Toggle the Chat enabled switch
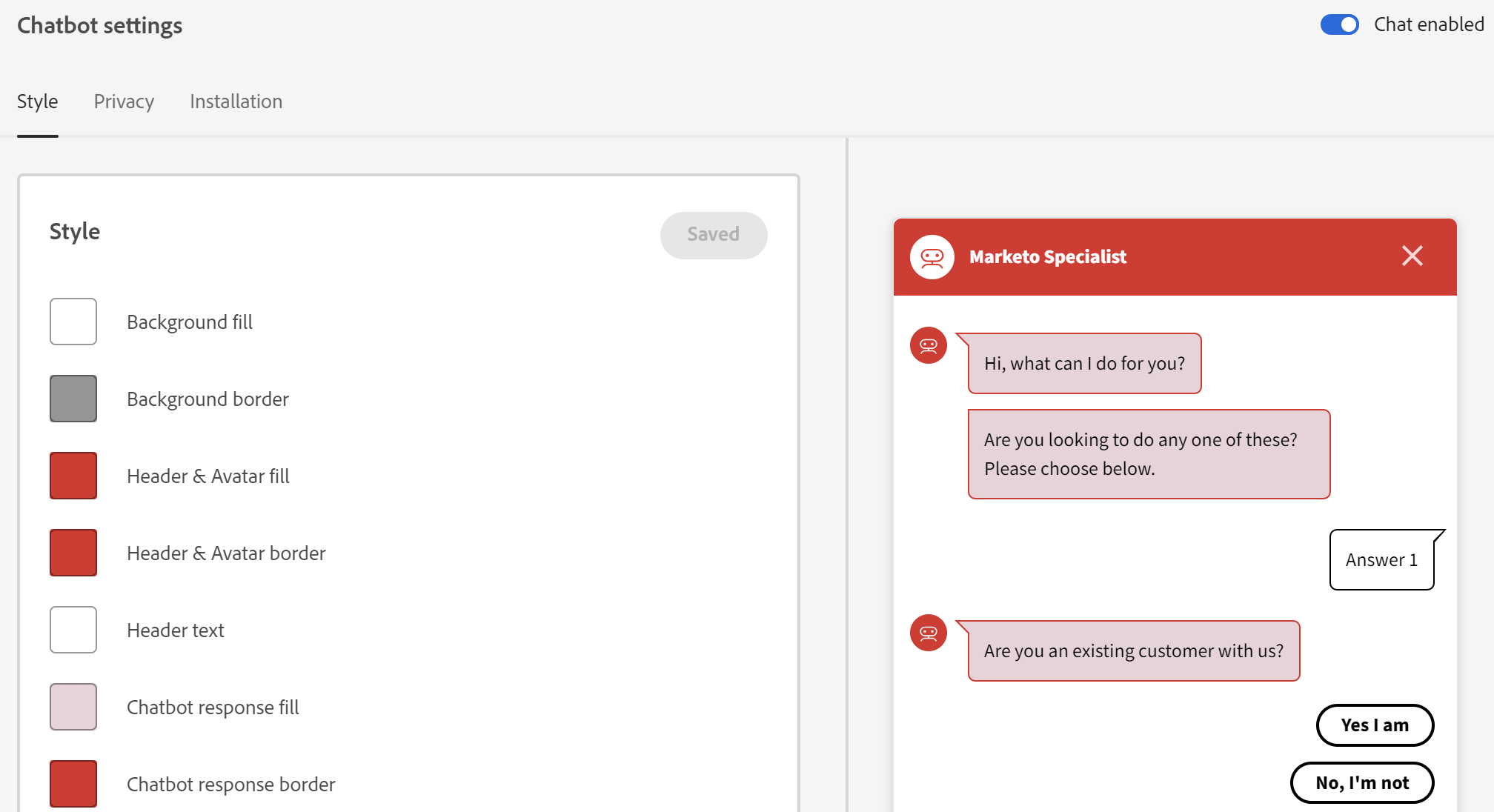1494x812 pixels. 1339,24
